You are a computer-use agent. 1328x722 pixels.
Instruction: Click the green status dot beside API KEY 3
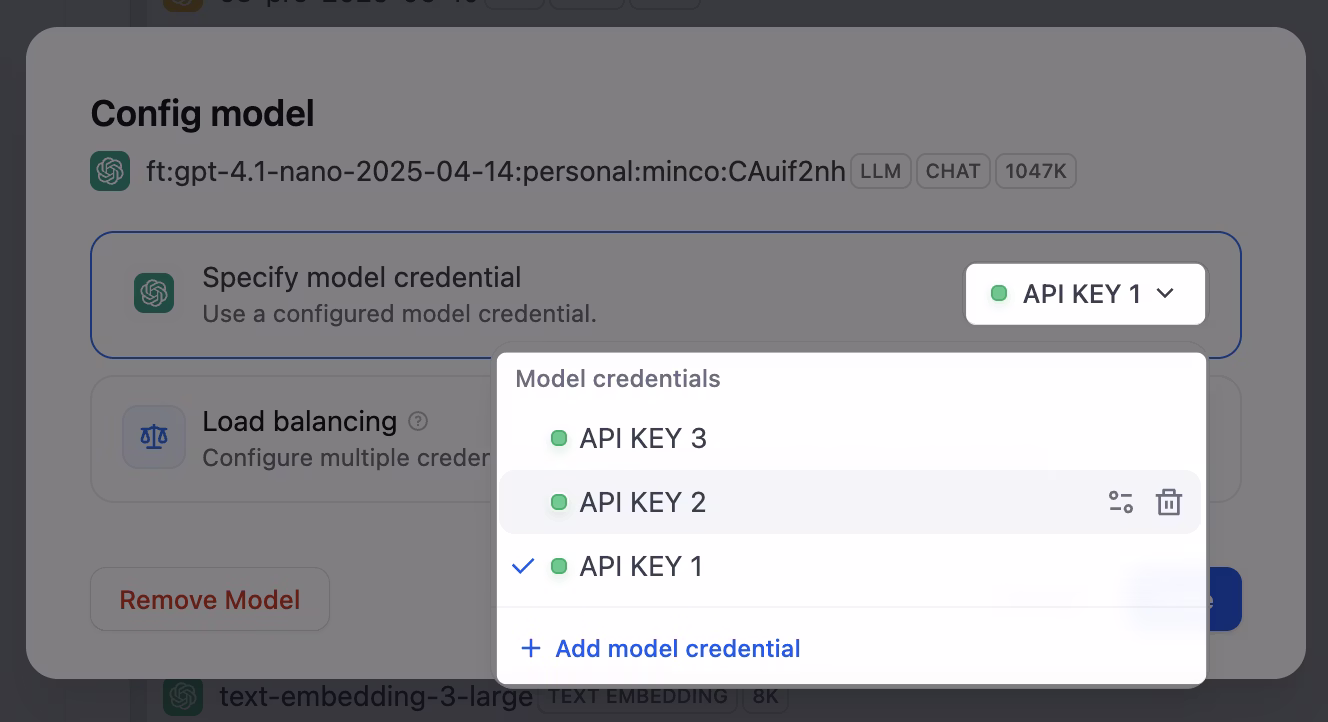point(559,438)
